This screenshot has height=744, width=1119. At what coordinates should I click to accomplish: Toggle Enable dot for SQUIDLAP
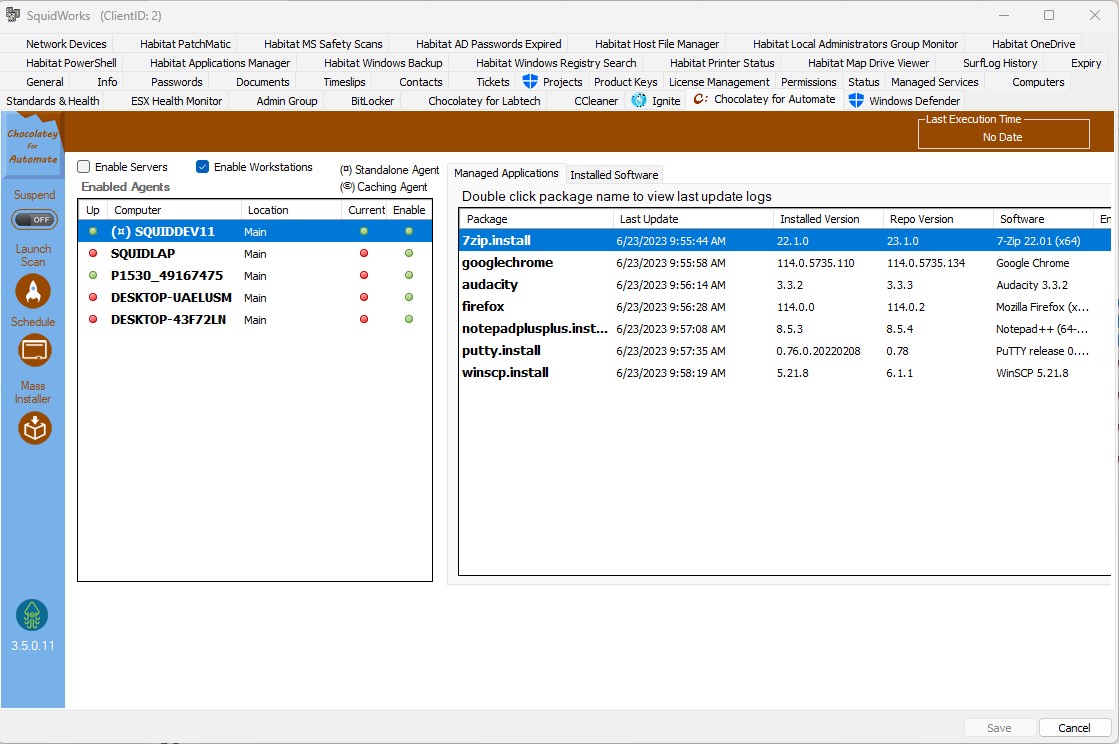click(x=409, y=253)
